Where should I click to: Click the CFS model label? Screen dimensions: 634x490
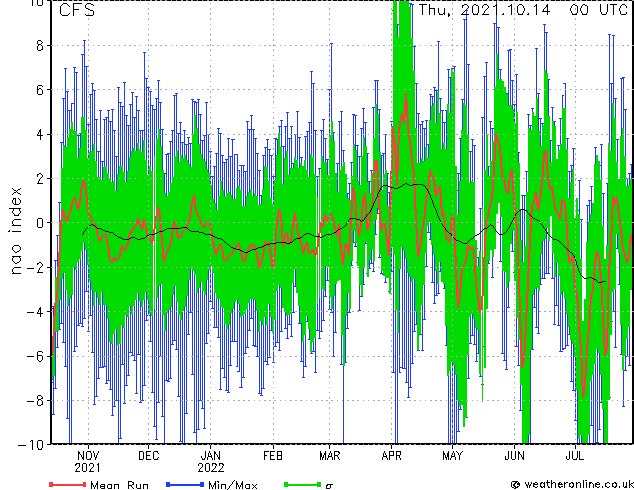pos(77,10)
